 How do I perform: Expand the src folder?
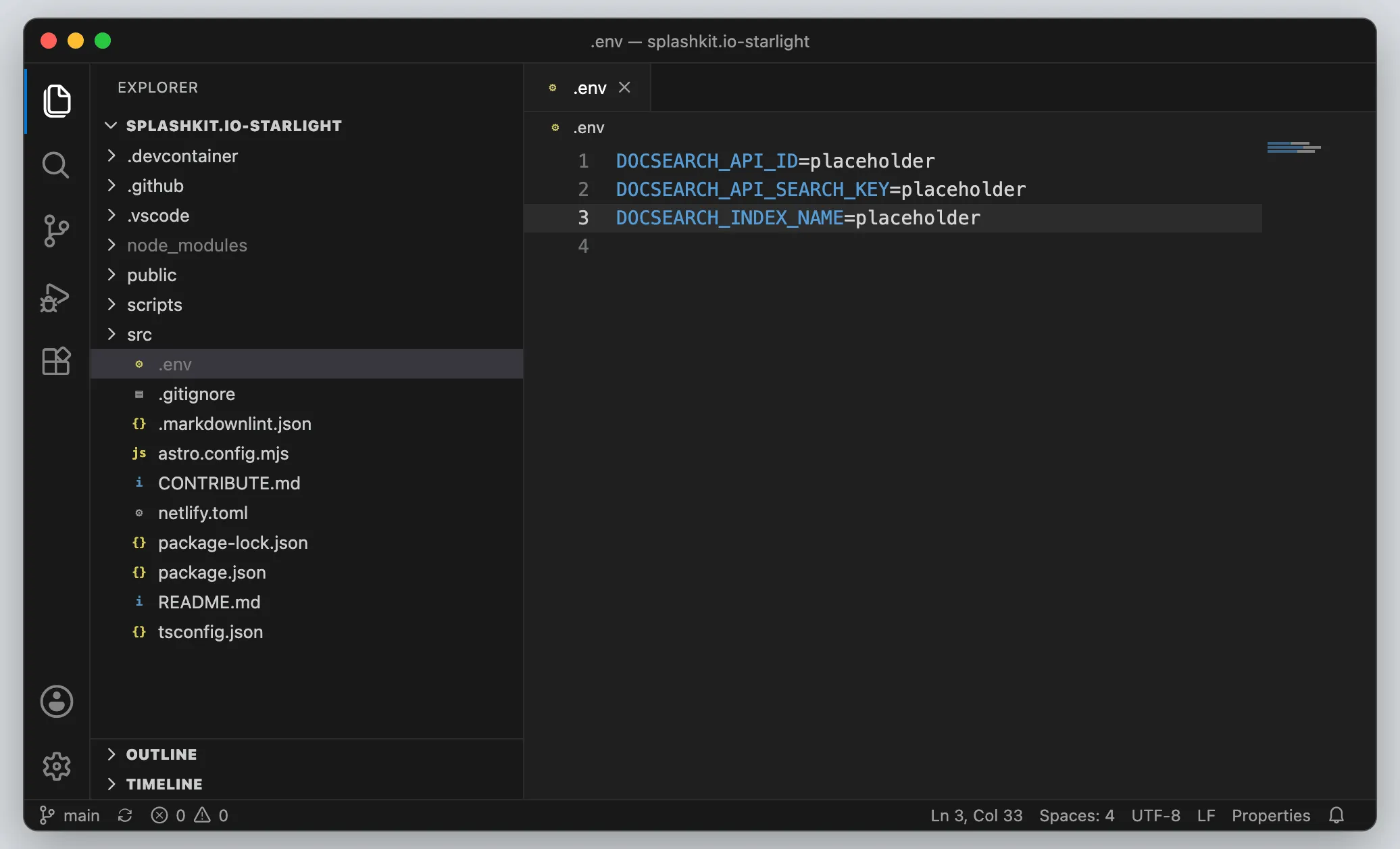point(307,335)
